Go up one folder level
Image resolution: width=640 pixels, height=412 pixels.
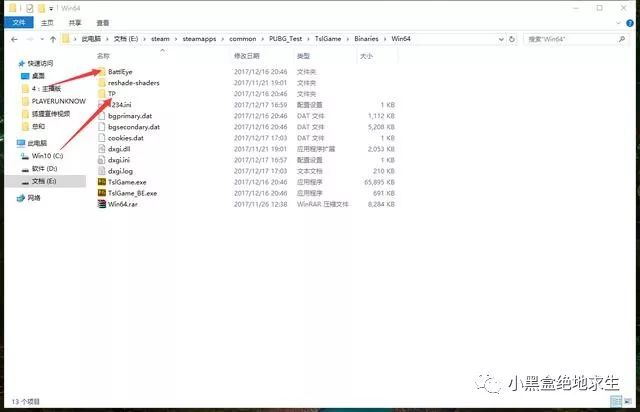click(x=53, y=39)
